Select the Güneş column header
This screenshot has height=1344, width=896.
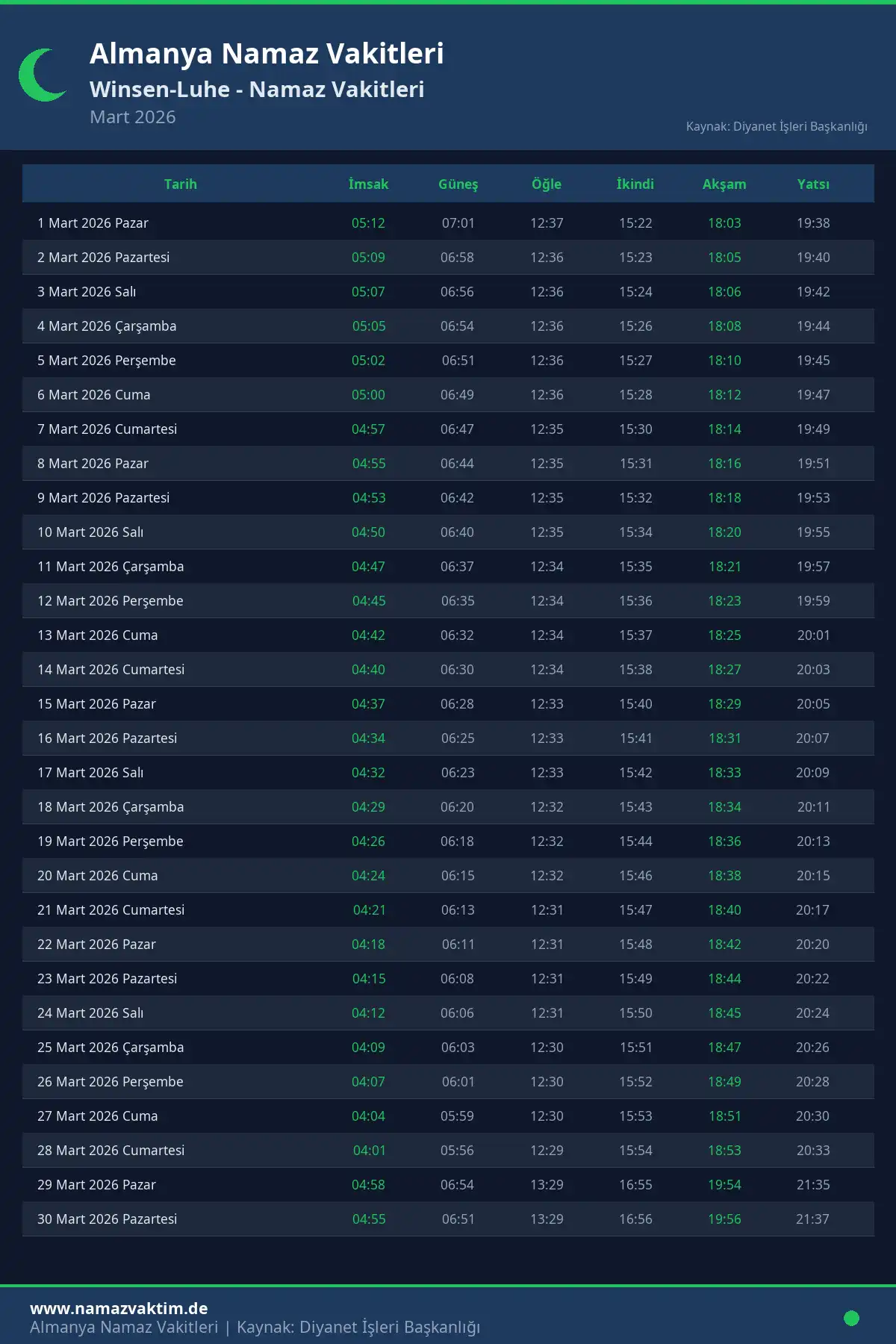coord(458,184)
